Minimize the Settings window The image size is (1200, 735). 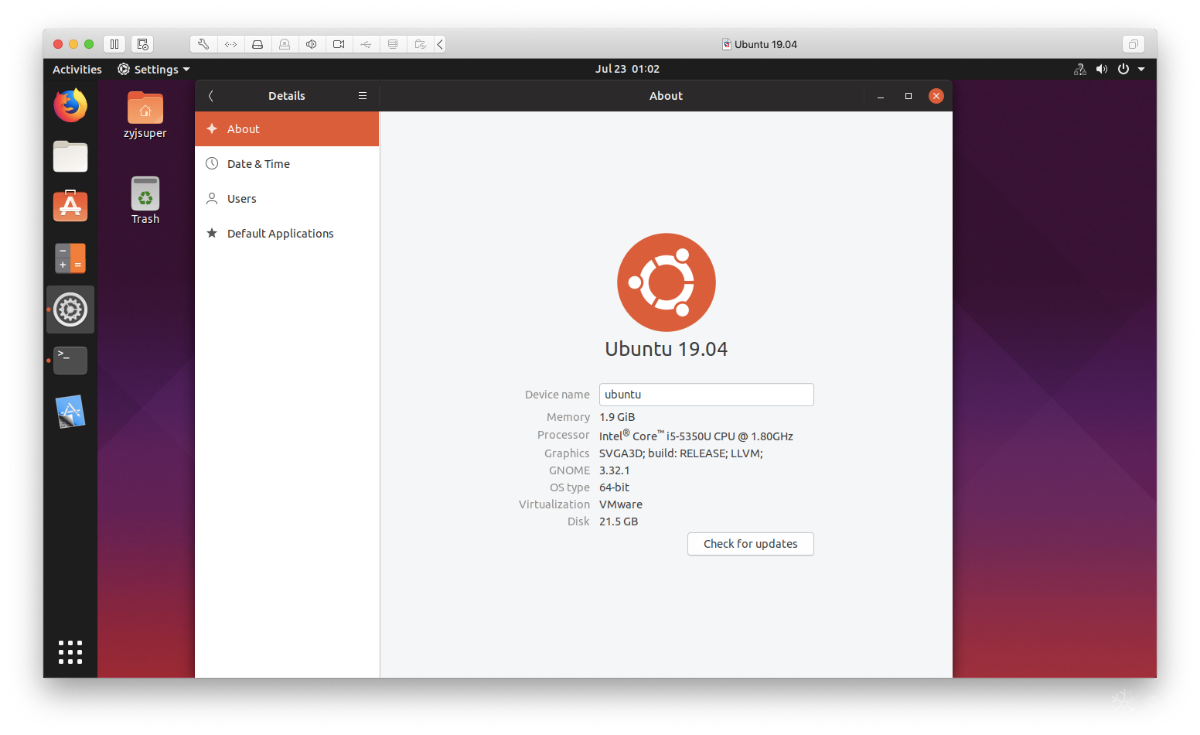tap(880, 96)
